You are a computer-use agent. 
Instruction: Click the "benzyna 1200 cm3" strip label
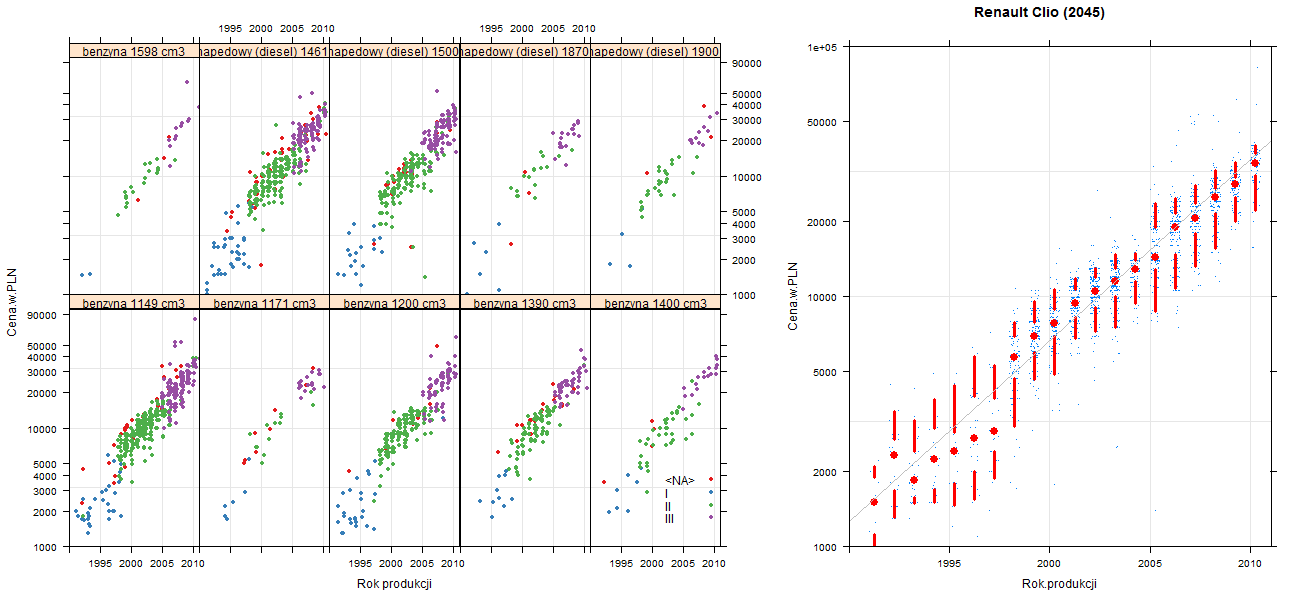tap(394, 303)
